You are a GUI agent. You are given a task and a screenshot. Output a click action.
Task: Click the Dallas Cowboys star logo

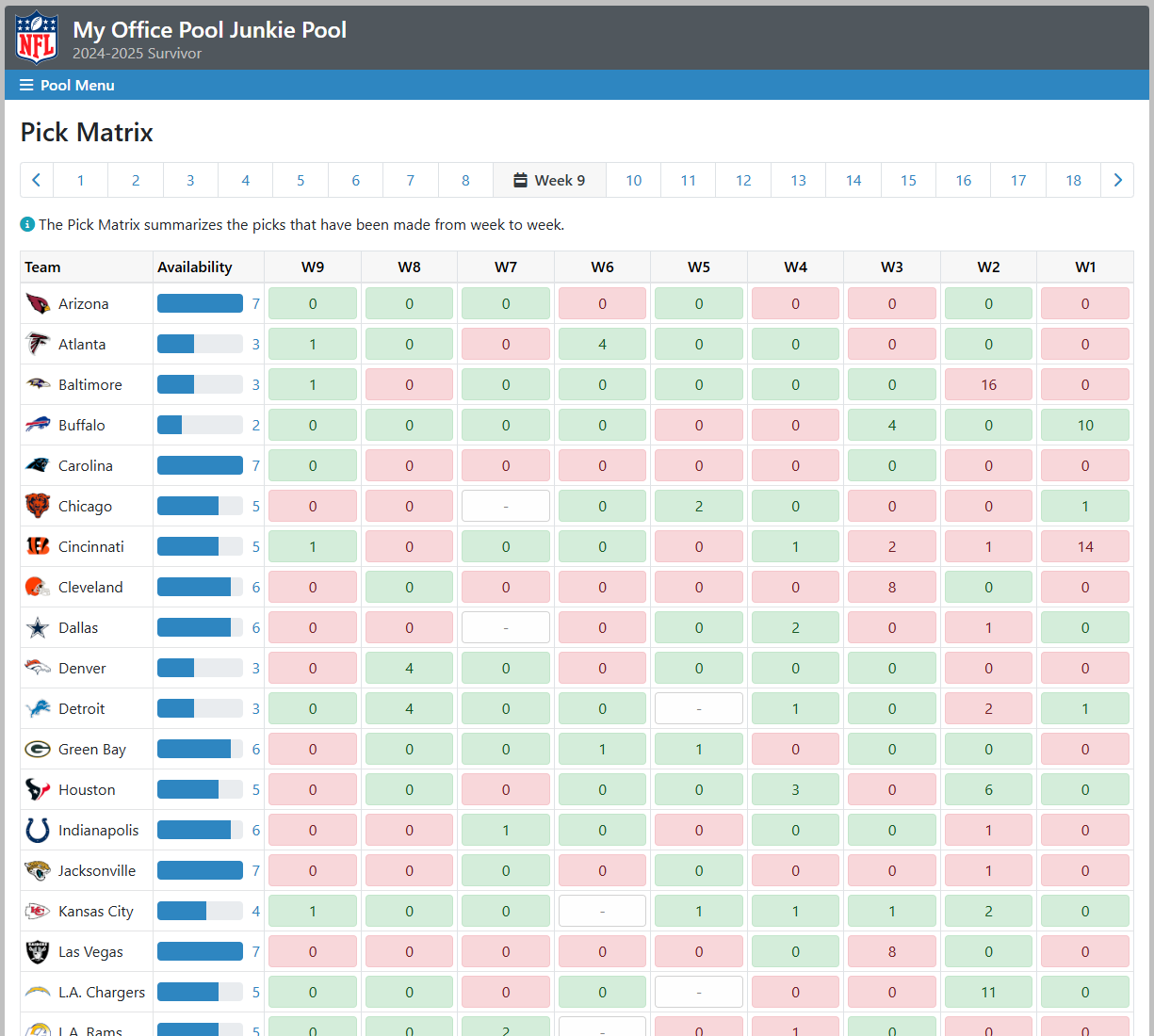(x=38, y=628)
